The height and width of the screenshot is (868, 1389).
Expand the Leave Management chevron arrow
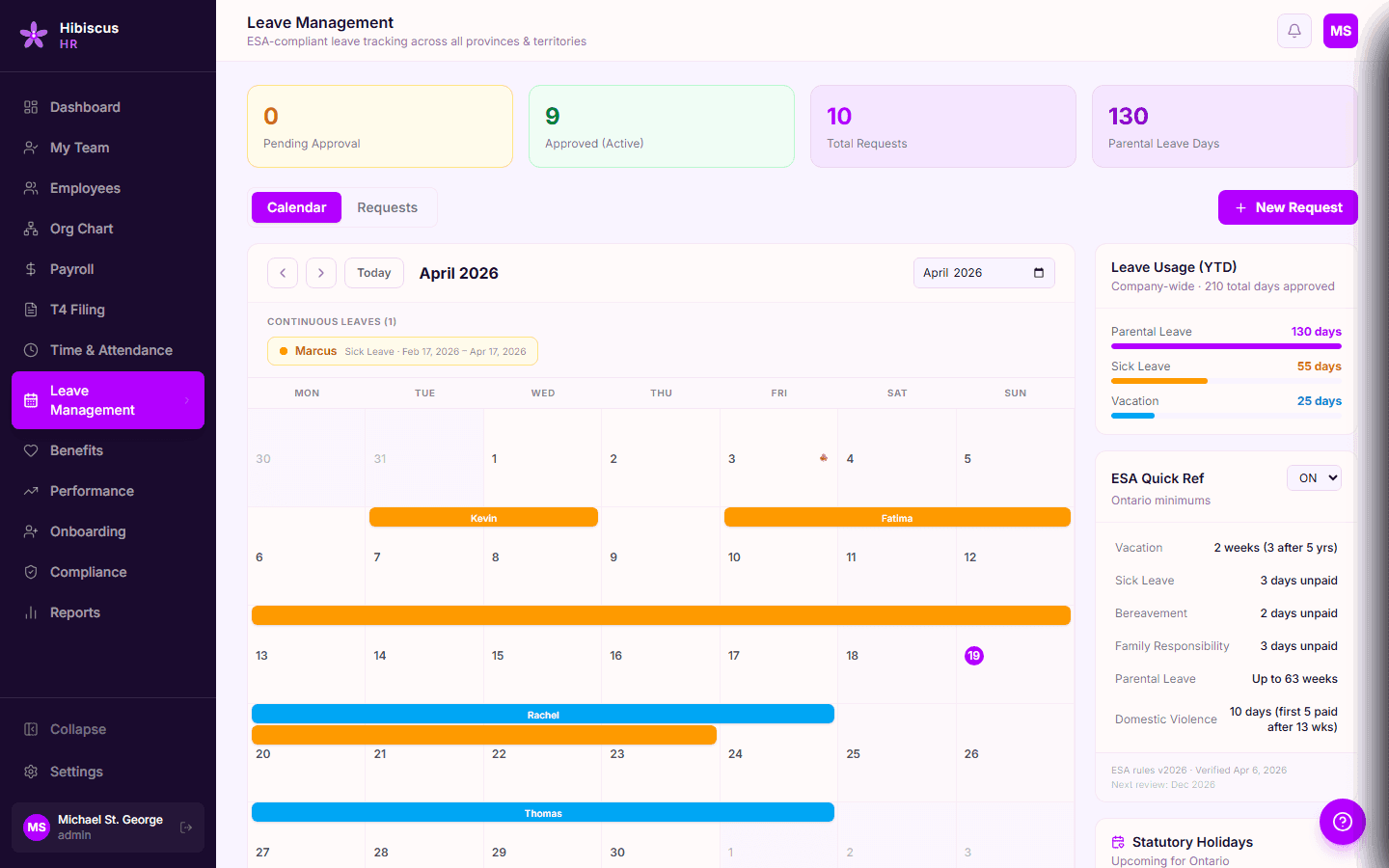(x=187, y=400)
